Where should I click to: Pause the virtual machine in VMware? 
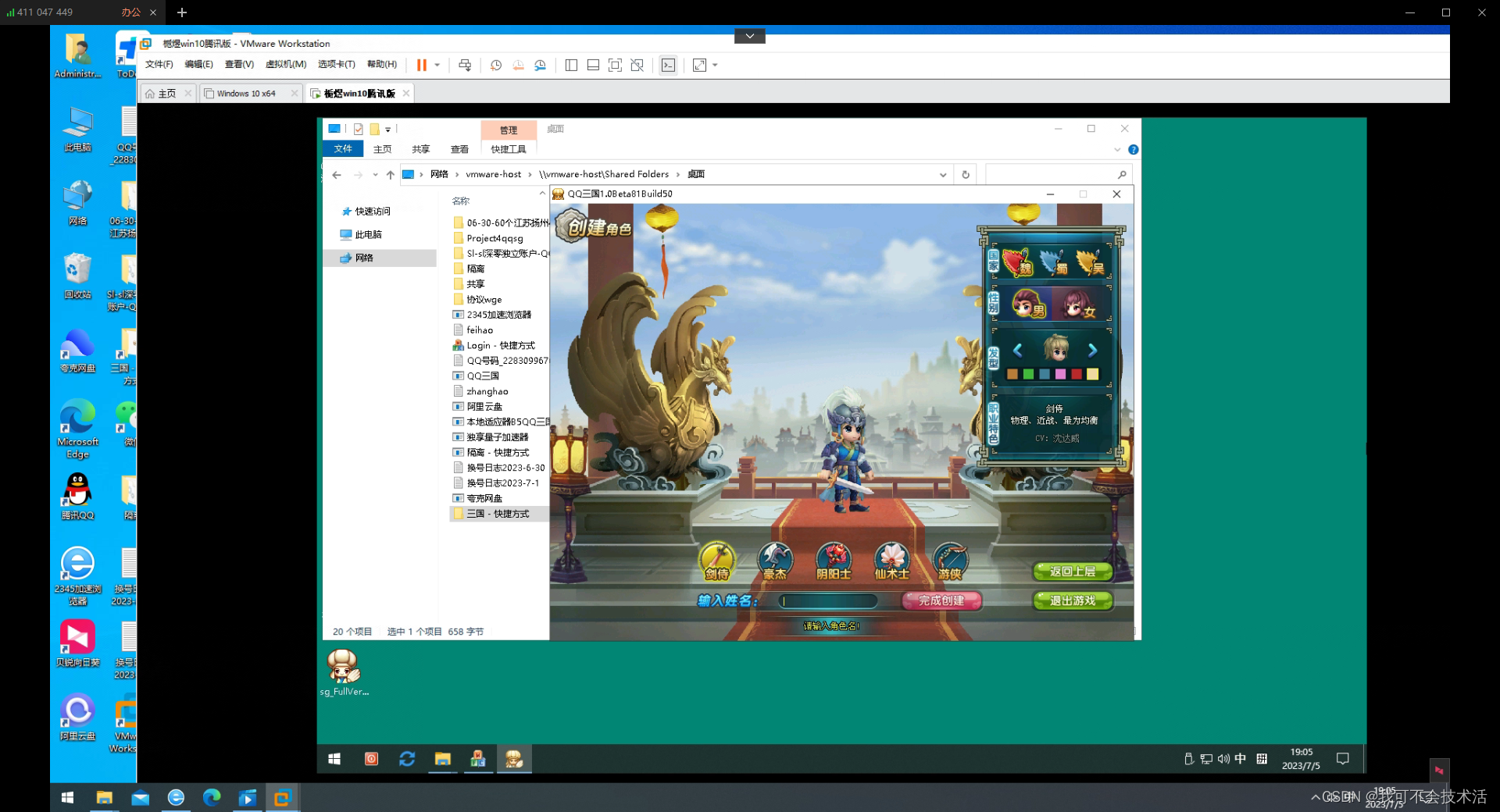pyautogui.click(x=422, y=66)
